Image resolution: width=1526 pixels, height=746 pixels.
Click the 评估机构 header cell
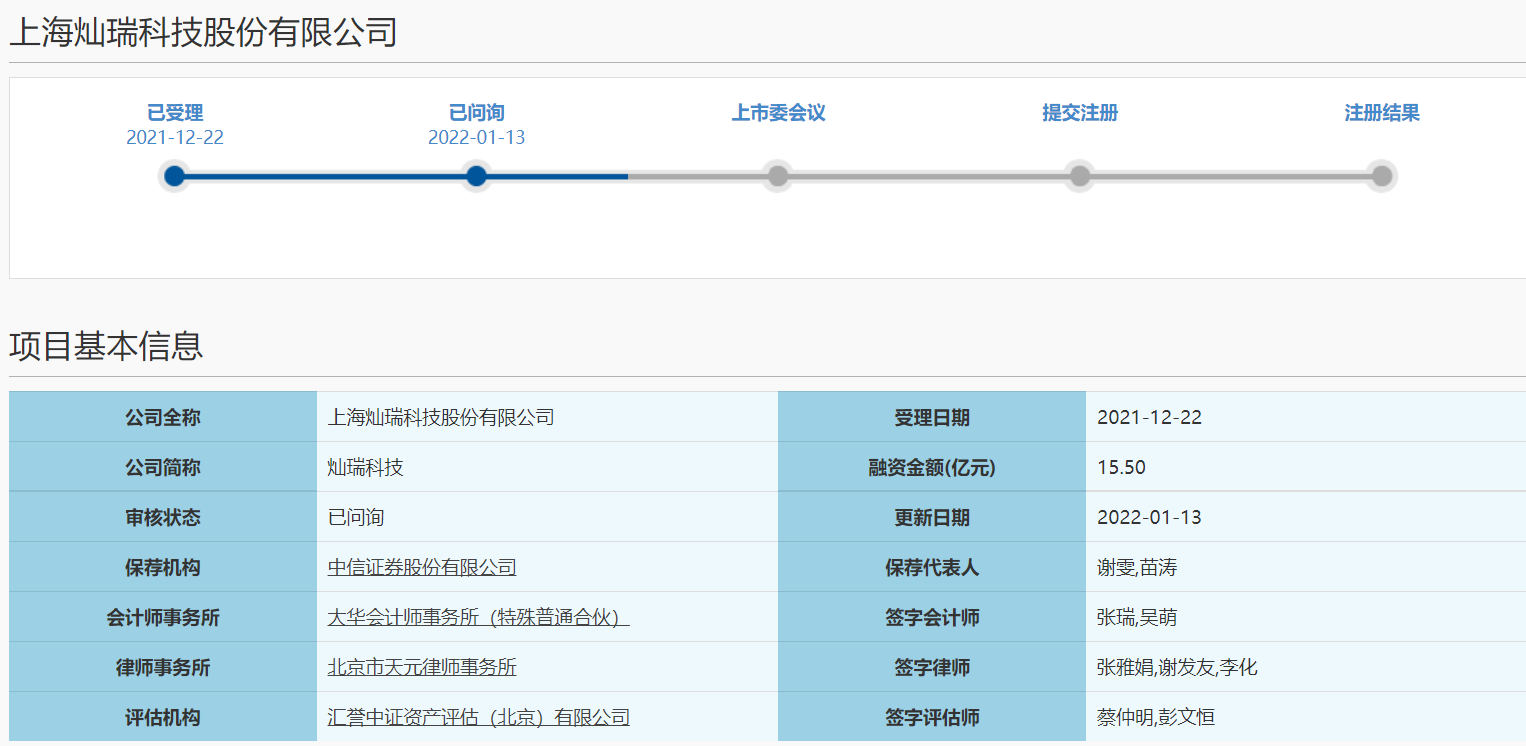coord(163,717)
